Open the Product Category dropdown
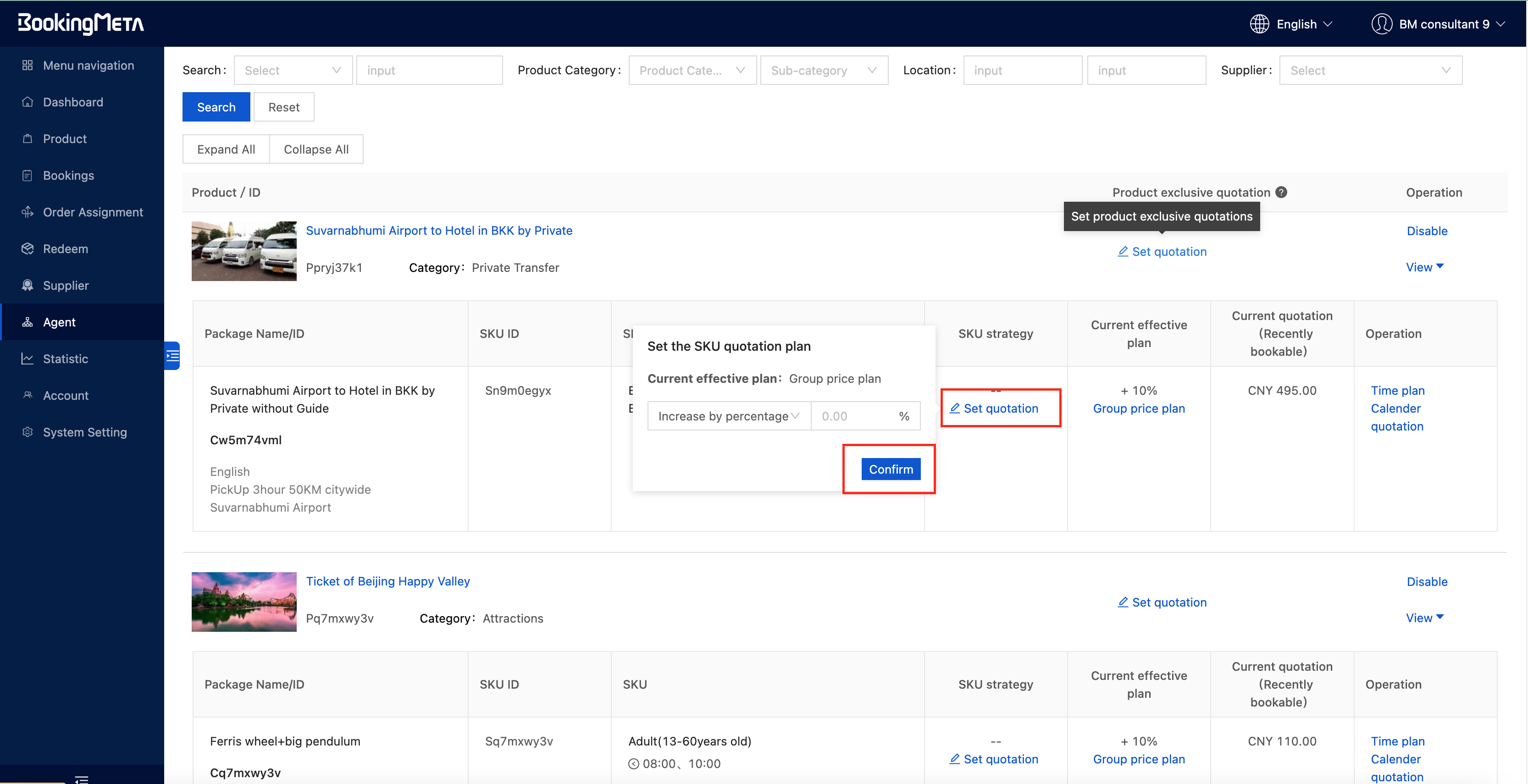This screenshot has width=1528, height=784. pyautogui.click(x=692, y=71)
